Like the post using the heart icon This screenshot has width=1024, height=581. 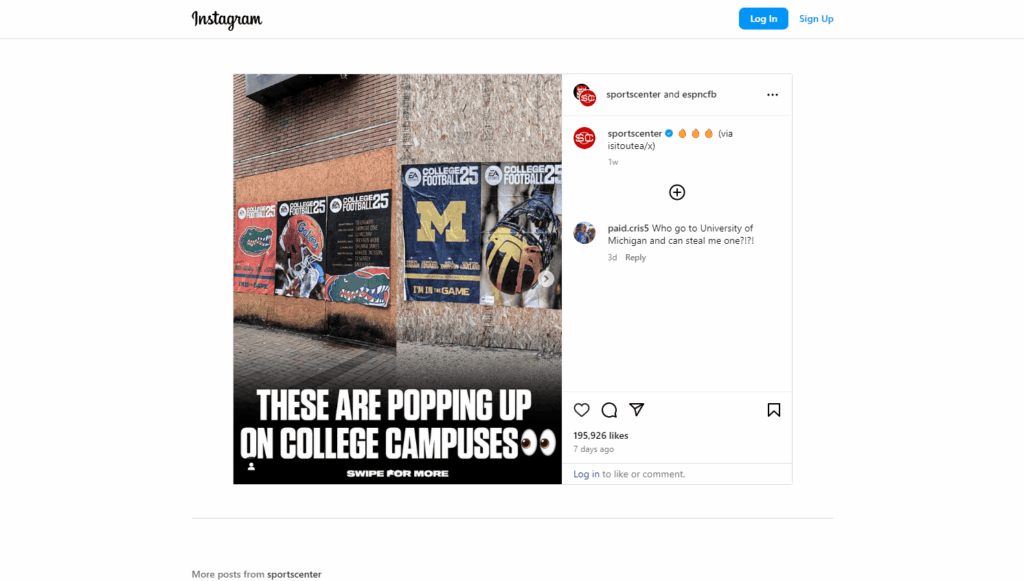click(582, 409)
